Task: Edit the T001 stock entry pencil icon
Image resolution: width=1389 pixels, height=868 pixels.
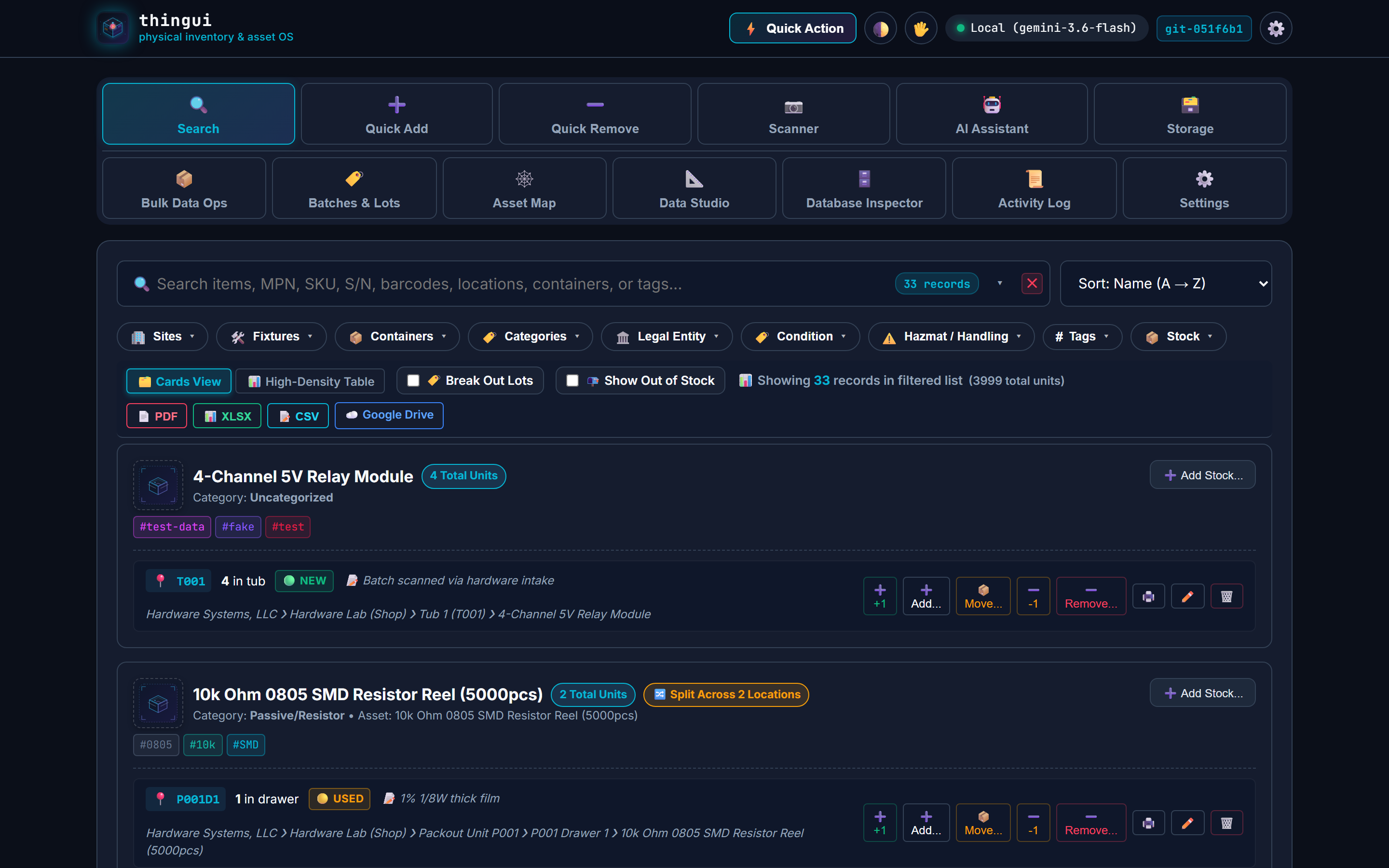Action: pyautogui.click(x=1187, y=597)
